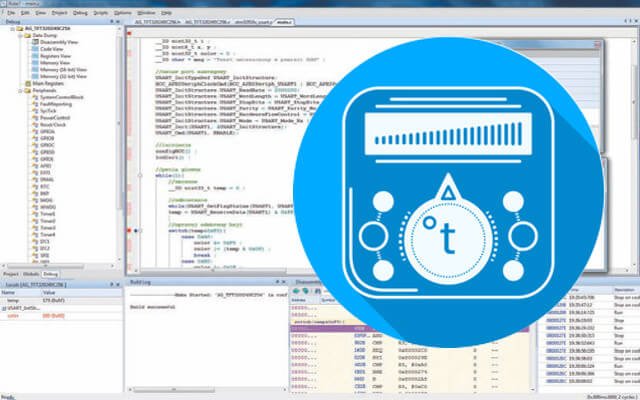Pin the Debug panel

[x=111, y=21]
